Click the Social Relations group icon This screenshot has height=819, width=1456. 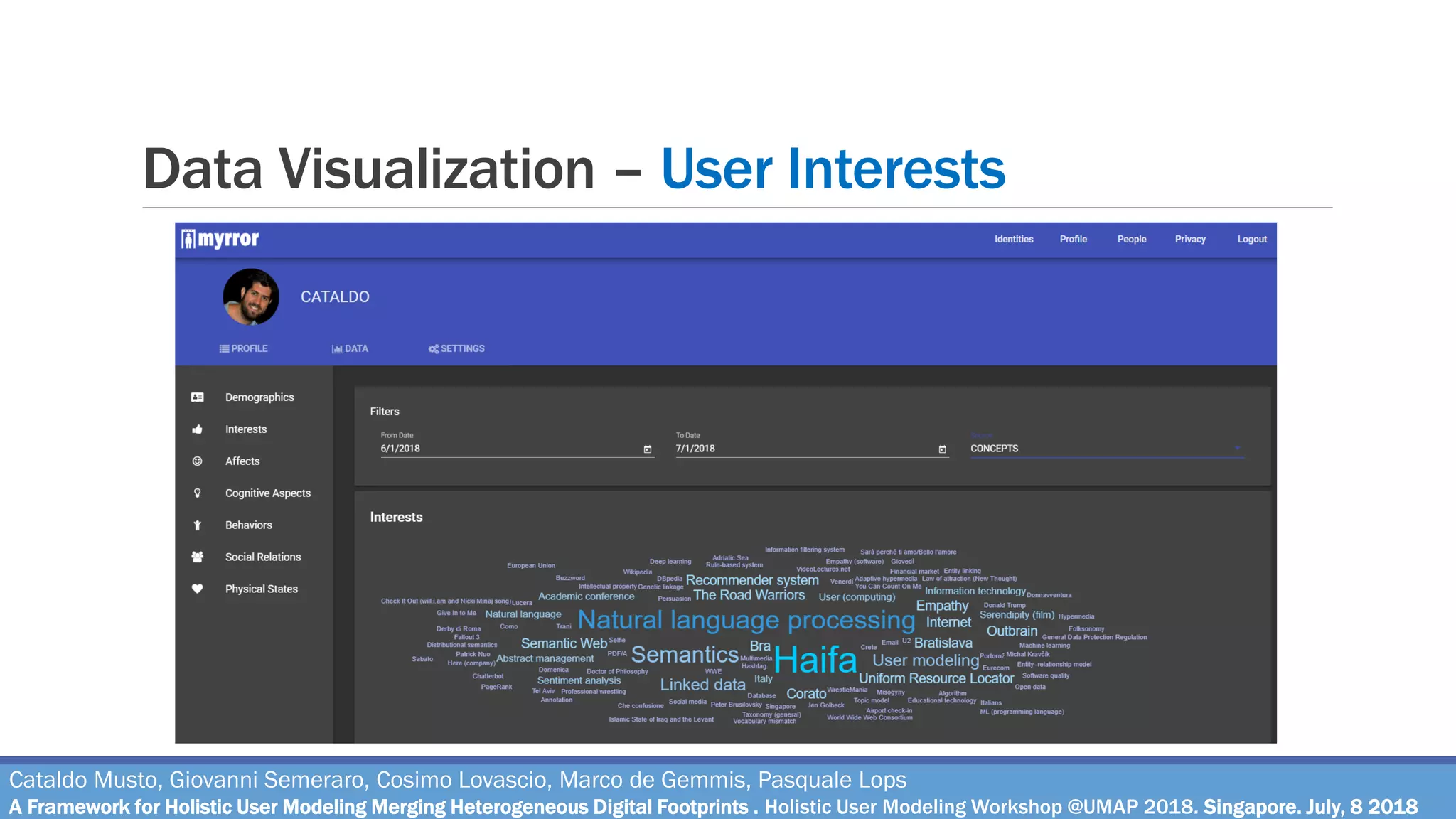[198, 557]
